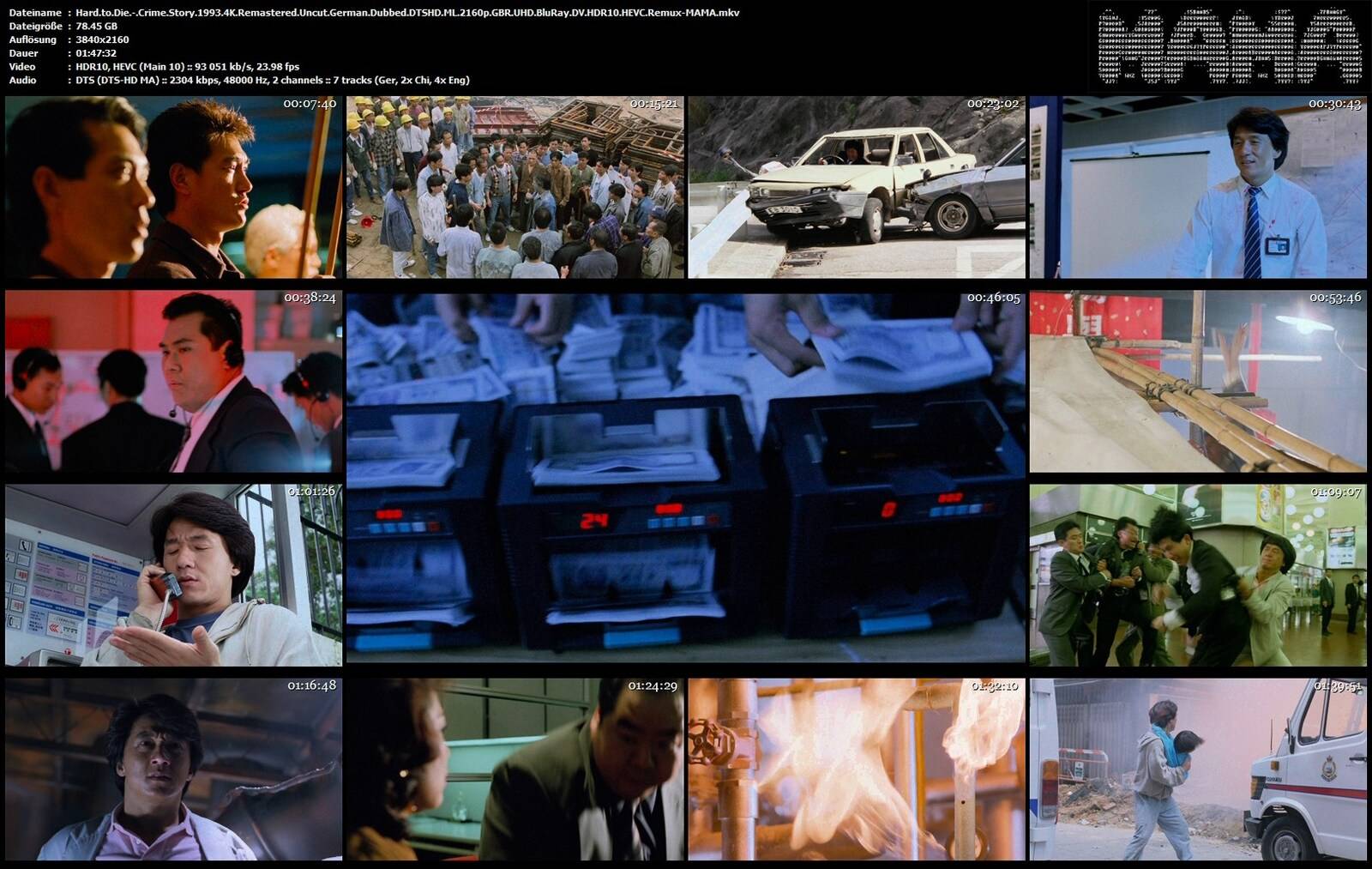Click the resolution value 3840x2160
Screen dimensions: 1372x869
tap(102, 39)
